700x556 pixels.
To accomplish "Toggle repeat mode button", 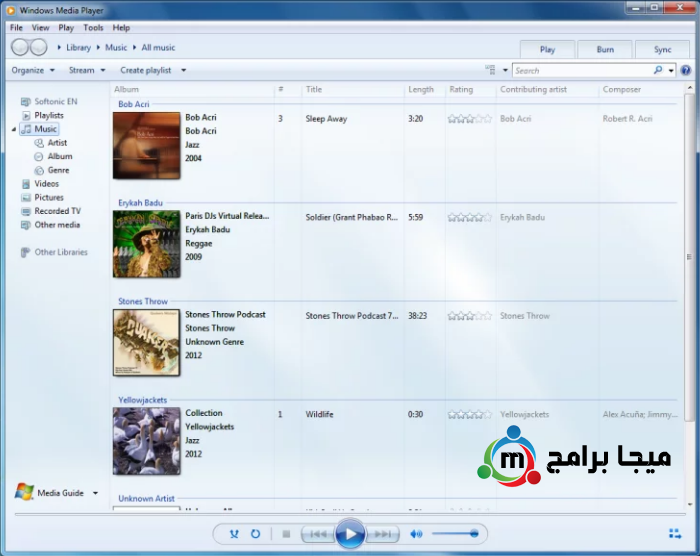I will [x=255, y=534].
